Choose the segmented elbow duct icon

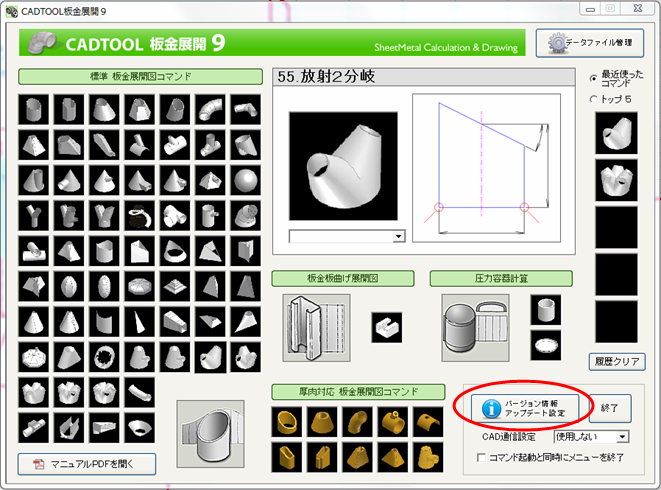tap(210, 109)
